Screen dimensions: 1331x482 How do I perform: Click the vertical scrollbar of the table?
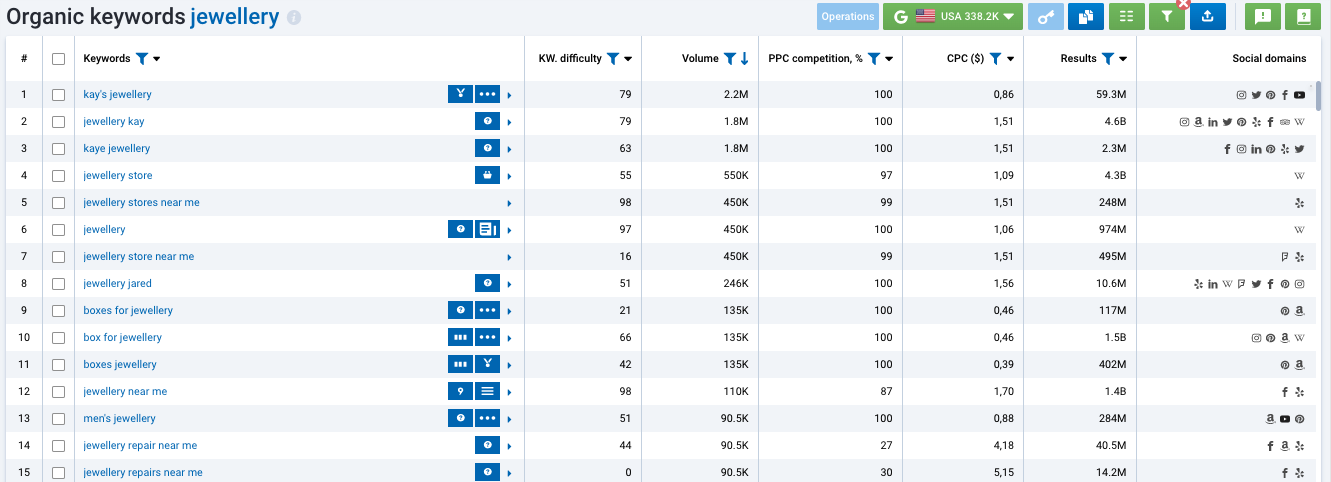point(1319,95)
